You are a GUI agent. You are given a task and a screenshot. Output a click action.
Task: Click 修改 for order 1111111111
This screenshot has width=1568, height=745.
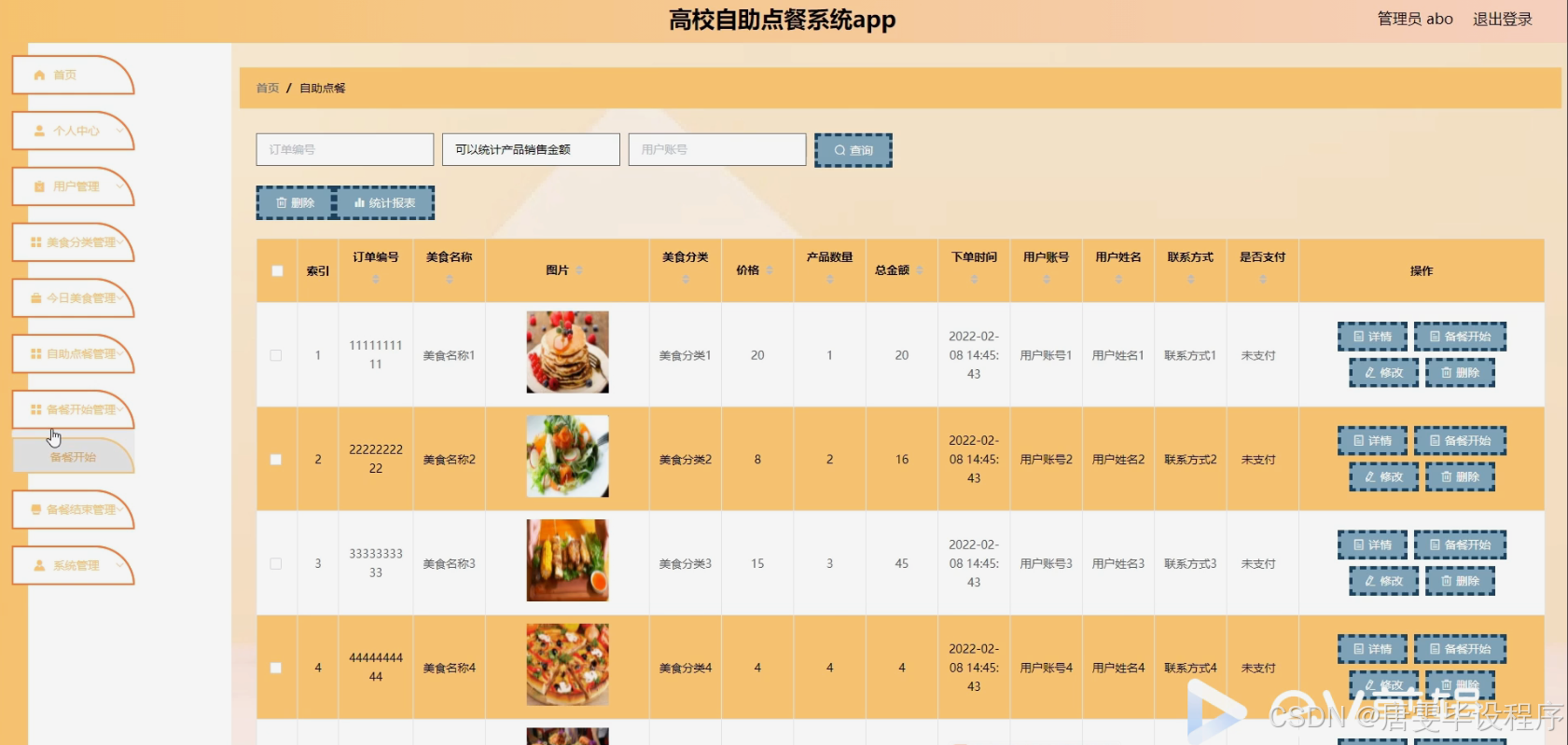click(1384, 372)
